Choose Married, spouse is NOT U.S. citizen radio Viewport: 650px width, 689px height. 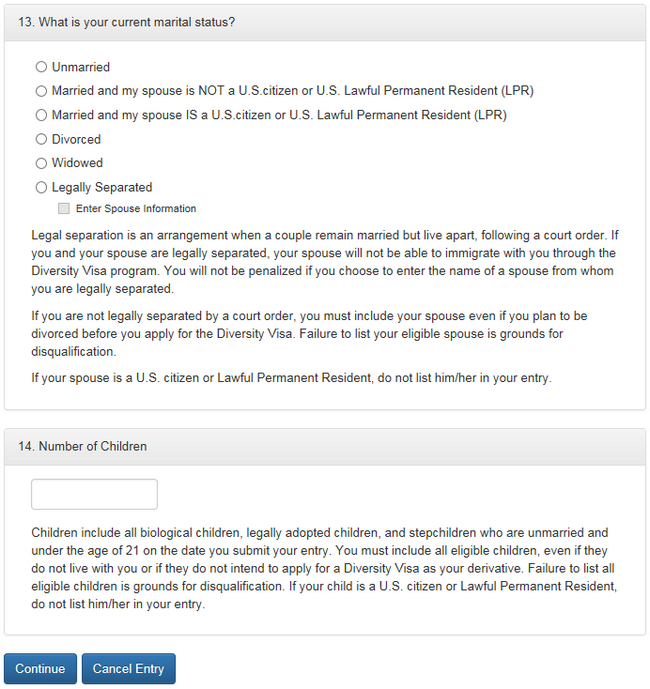(41, 91)
